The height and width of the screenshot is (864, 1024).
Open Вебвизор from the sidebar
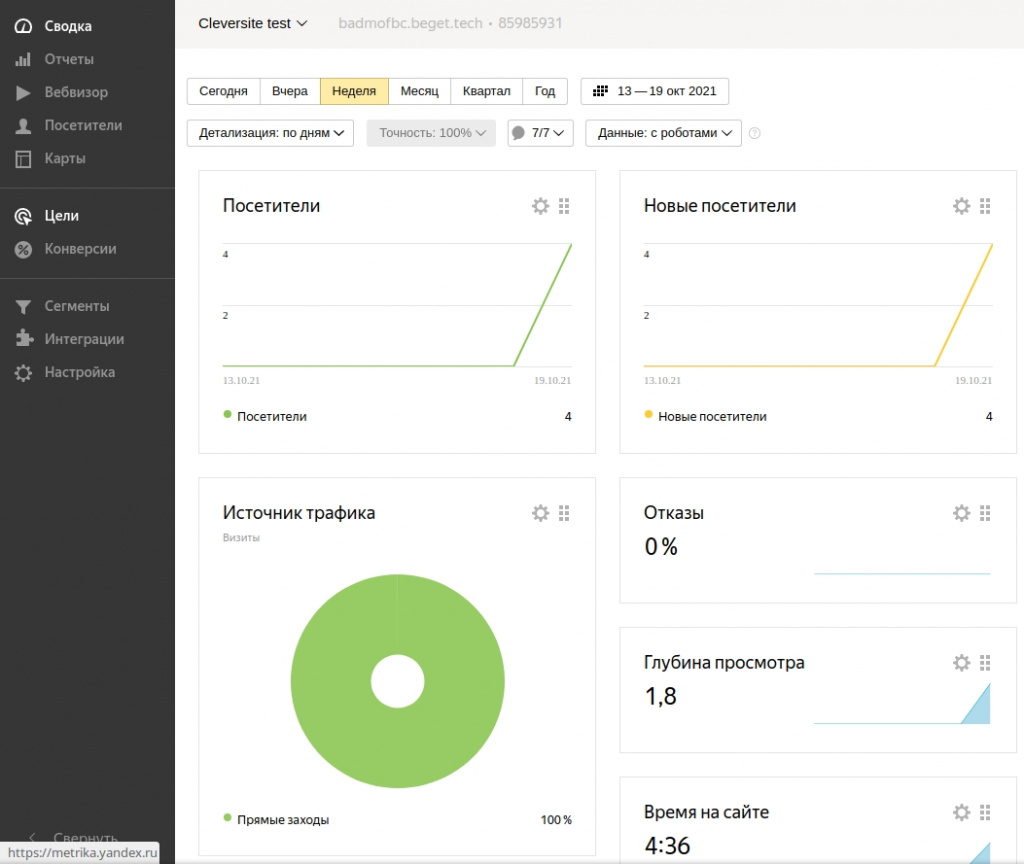click(75, 92)
